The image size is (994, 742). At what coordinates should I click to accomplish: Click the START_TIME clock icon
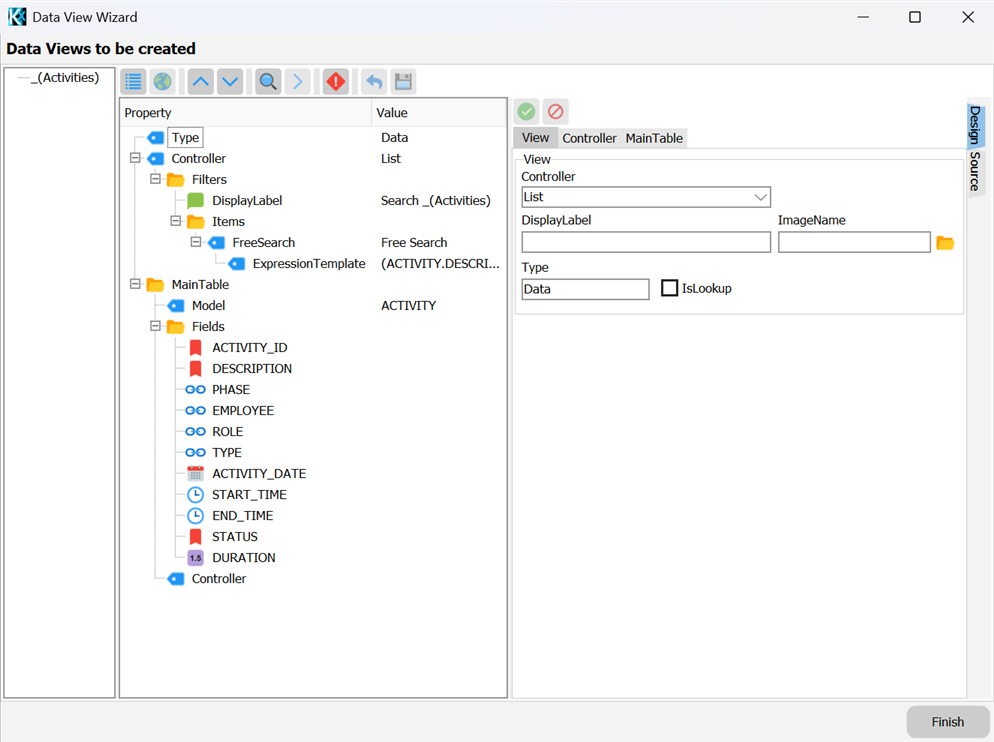[196, 495]
